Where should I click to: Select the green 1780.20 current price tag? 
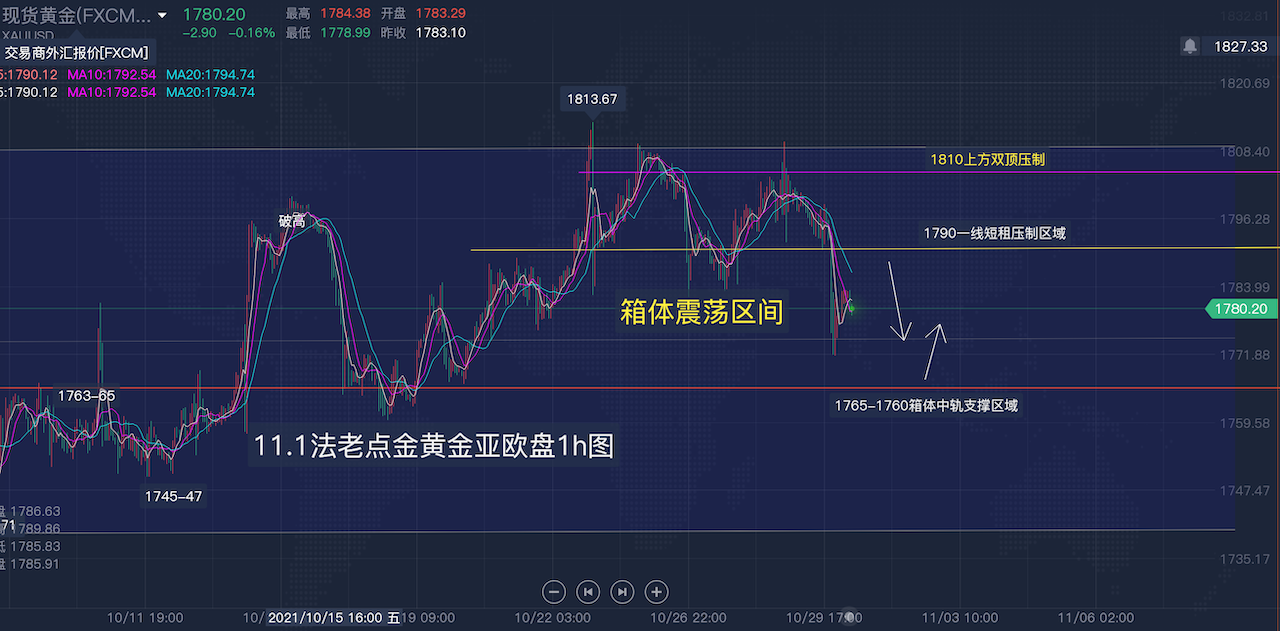click(x=1242, y=309)
